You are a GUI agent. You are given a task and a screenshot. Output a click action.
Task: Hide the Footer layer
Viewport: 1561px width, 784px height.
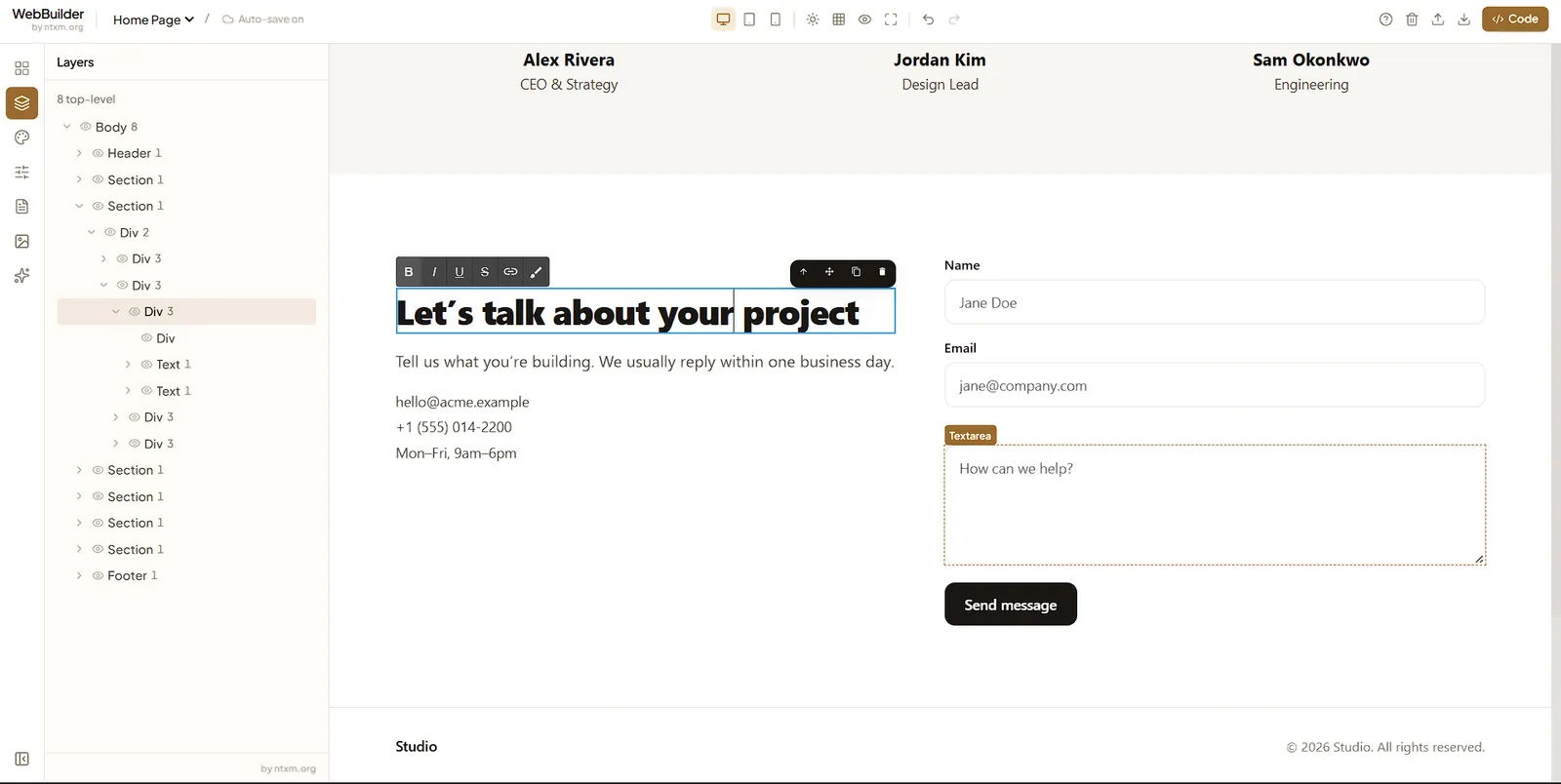(98, 575)
